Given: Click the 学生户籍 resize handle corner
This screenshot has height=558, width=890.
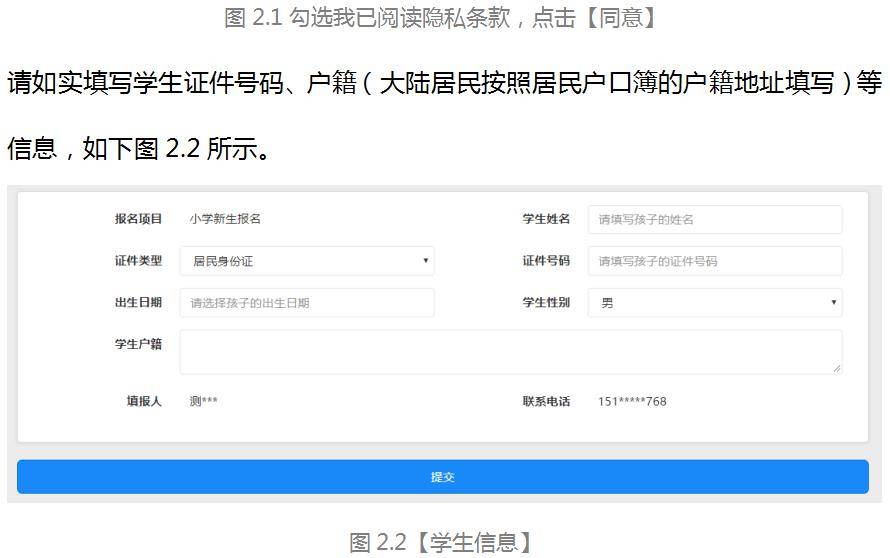Looking at the screenshot, I should pyautogui.click(x=837, y=369).
